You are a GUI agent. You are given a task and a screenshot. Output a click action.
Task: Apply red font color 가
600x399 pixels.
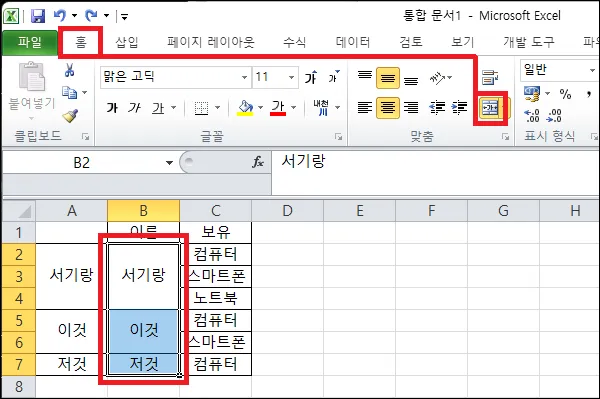click(x=278, y=108)
